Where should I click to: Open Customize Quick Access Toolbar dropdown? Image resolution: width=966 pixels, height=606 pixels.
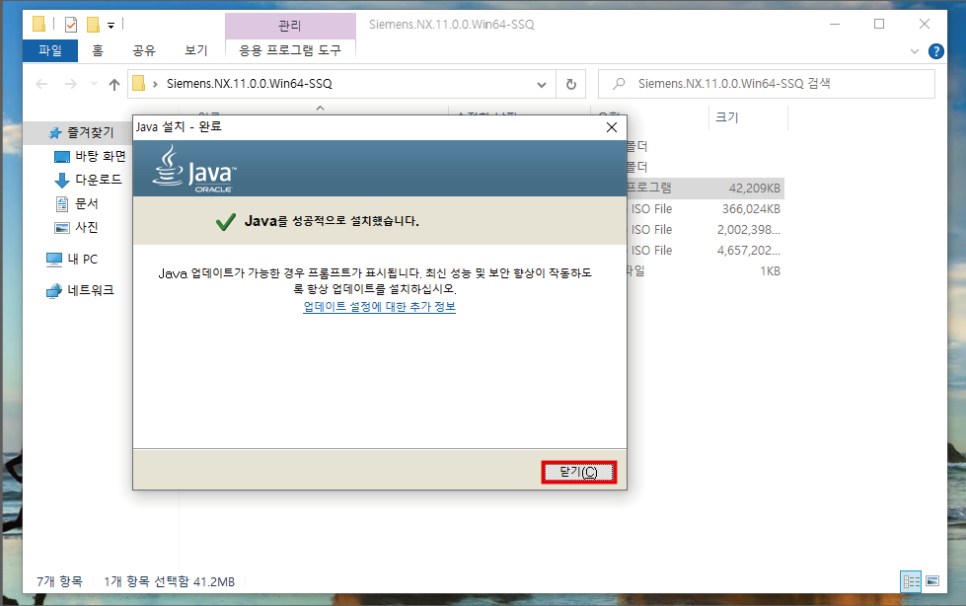(x=111, y=25)
